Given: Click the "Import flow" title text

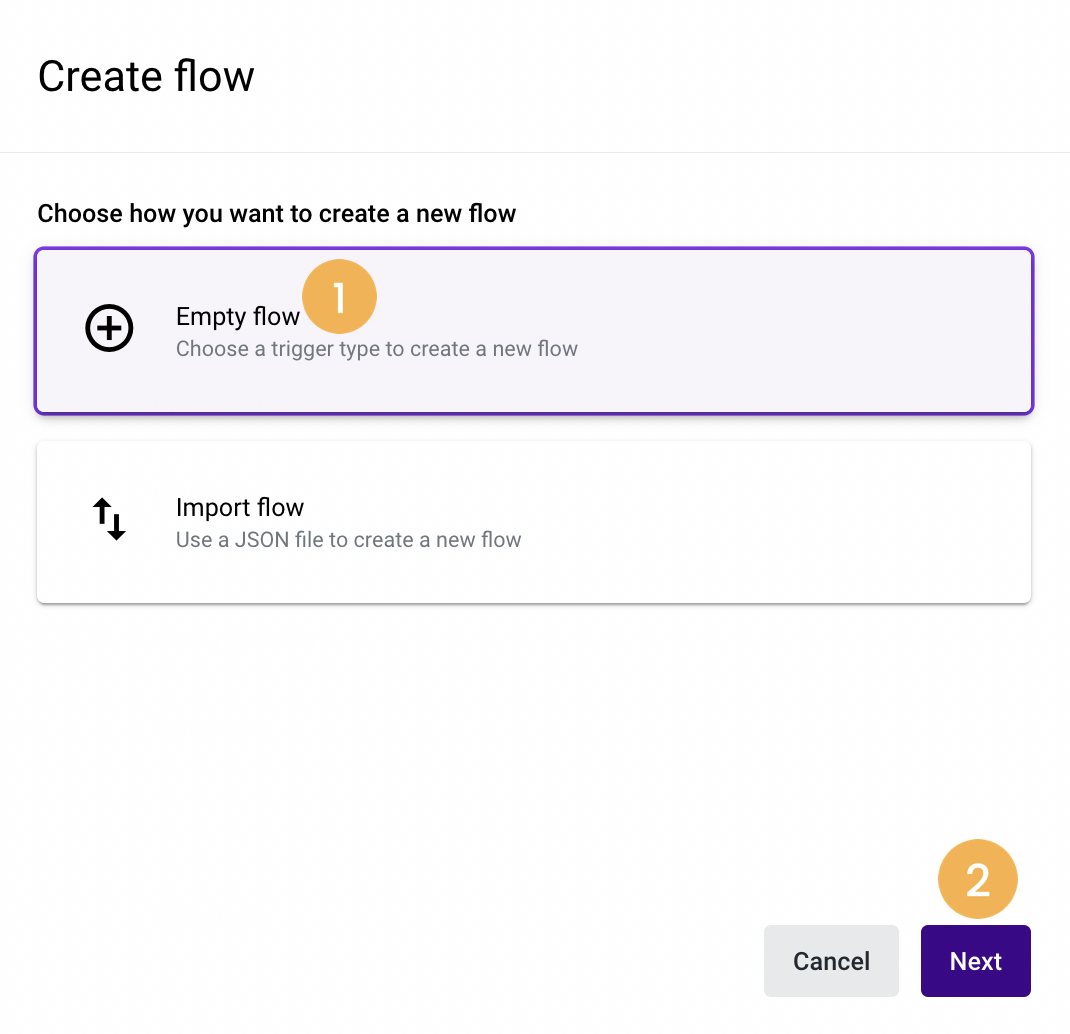Looking at the screenshot, I should point(240,508).
